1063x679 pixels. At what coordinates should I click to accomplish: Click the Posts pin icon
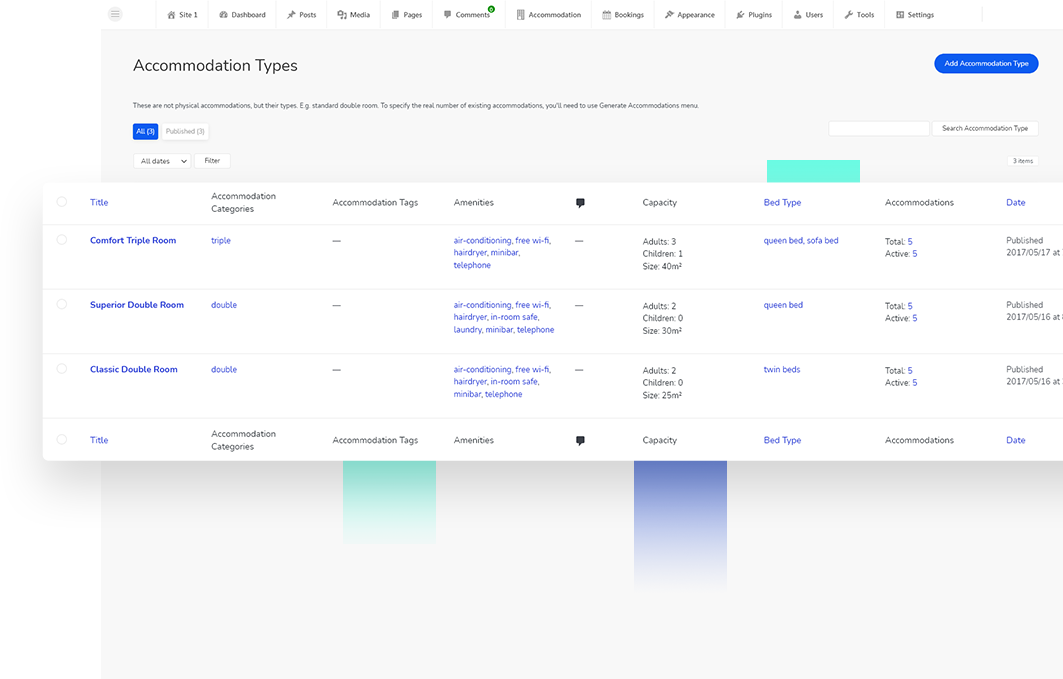(x=291, y=15)
